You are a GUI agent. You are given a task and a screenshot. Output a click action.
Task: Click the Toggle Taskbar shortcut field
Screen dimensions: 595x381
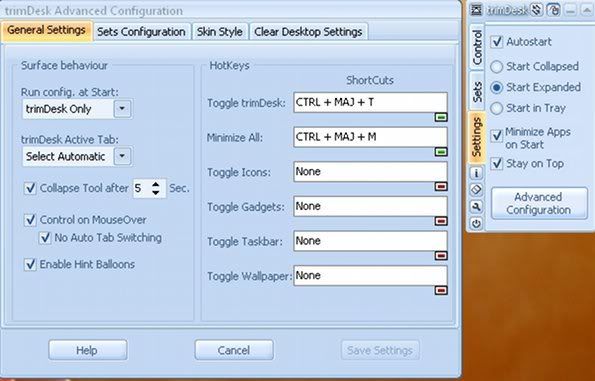tap(370, 241)
